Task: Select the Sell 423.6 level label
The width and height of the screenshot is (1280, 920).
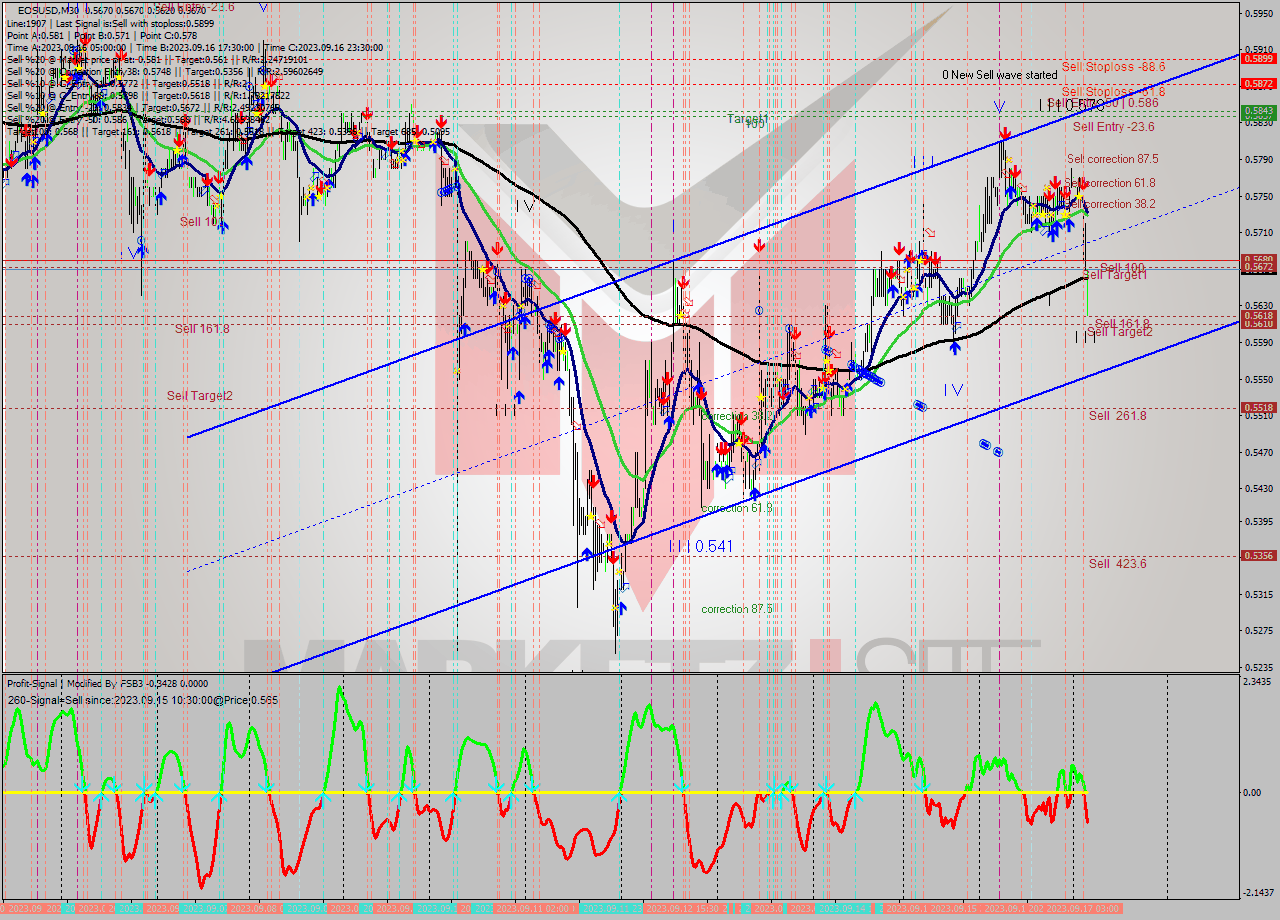Action: 1117,563
